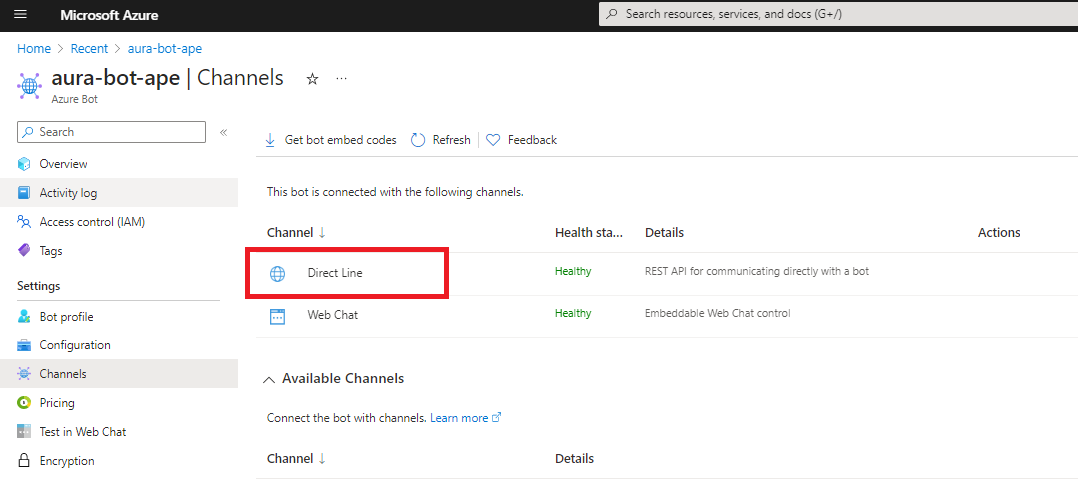Click the aura-bot-ape breadcrumb link
The height and width of the screenshot is (484, 1078).
tap(165, 49)
